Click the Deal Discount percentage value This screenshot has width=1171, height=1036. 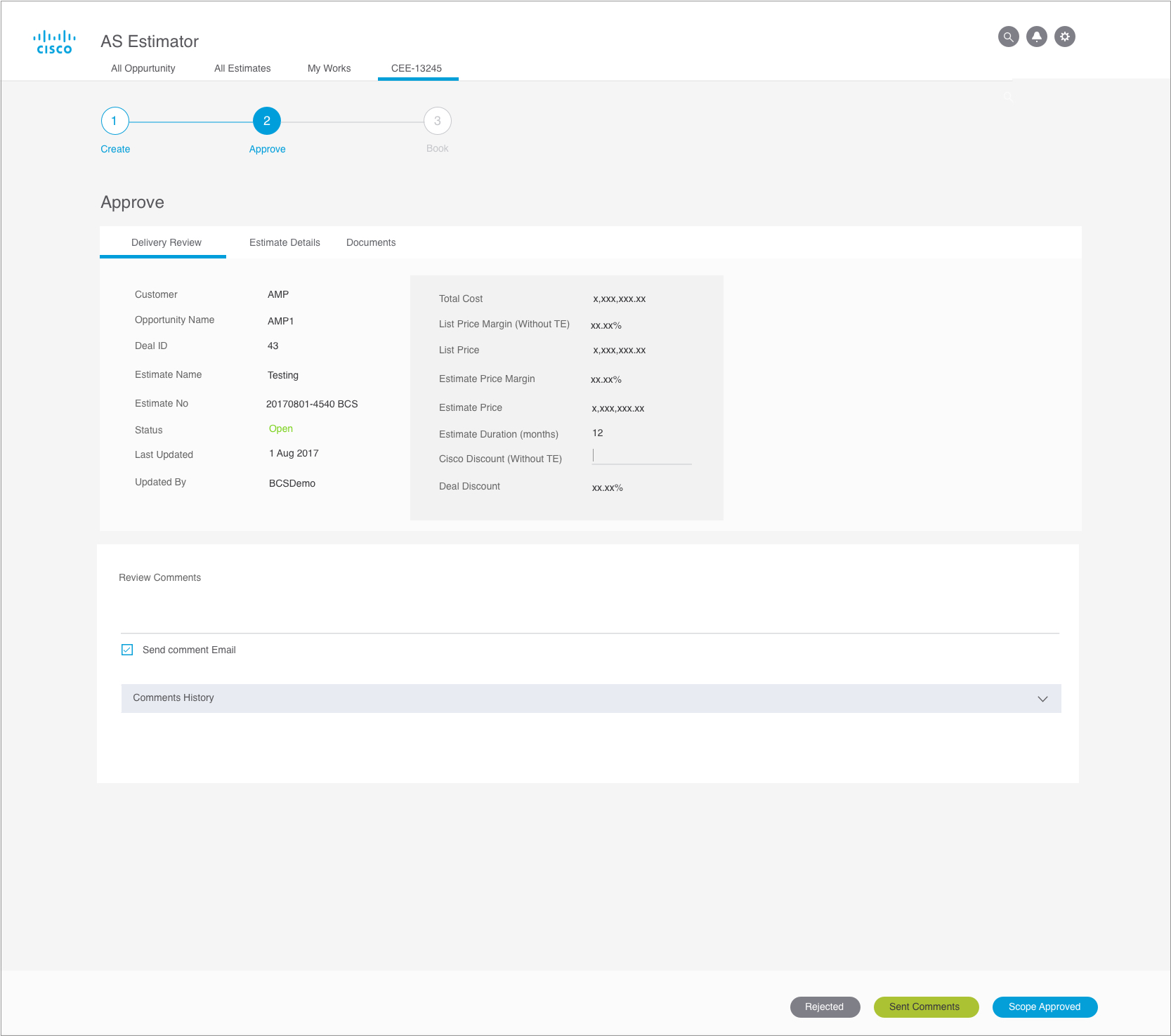pos(608,487)
